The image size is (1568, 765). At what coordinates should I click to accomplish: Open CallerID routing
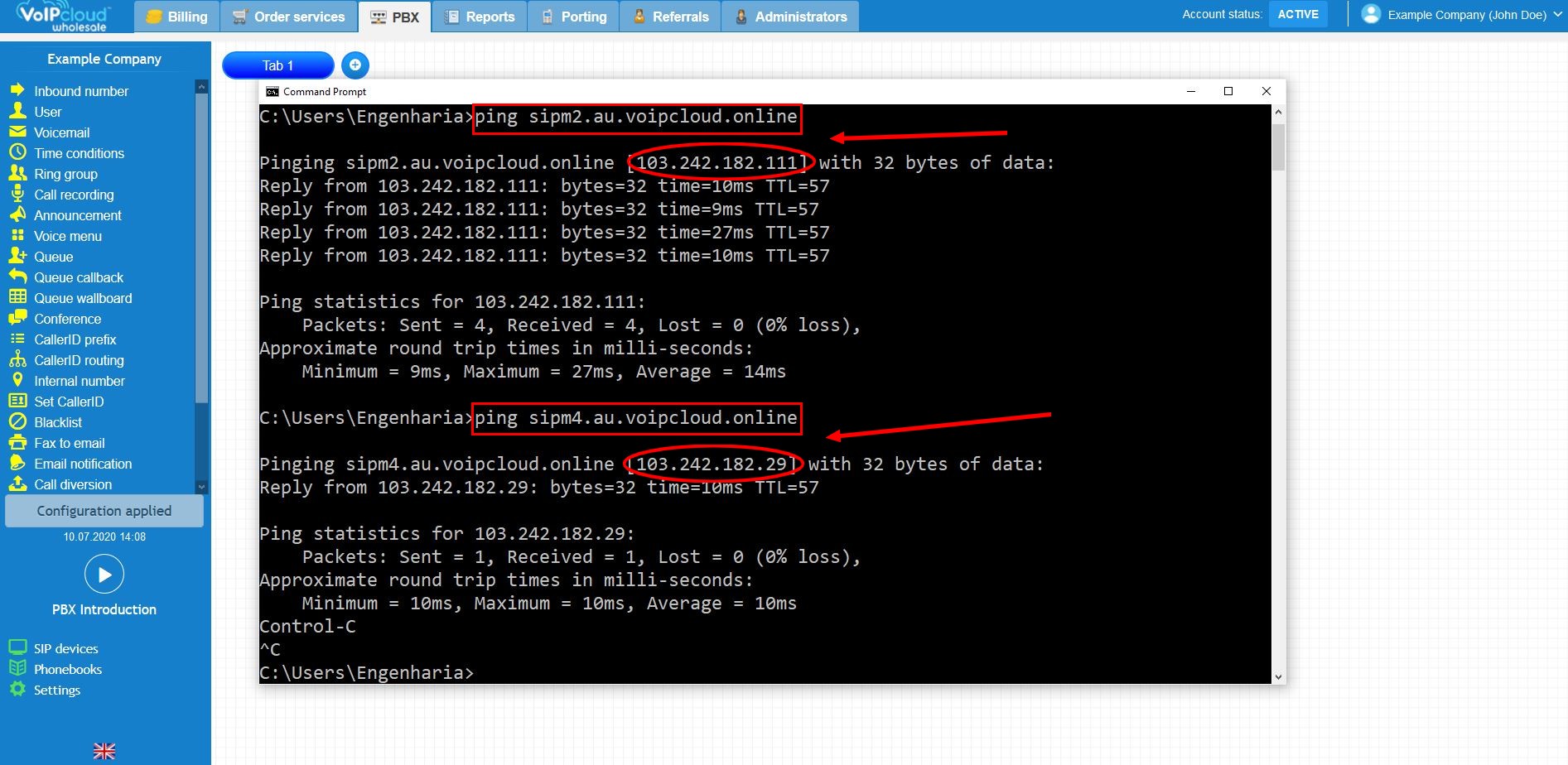[79, 360]
